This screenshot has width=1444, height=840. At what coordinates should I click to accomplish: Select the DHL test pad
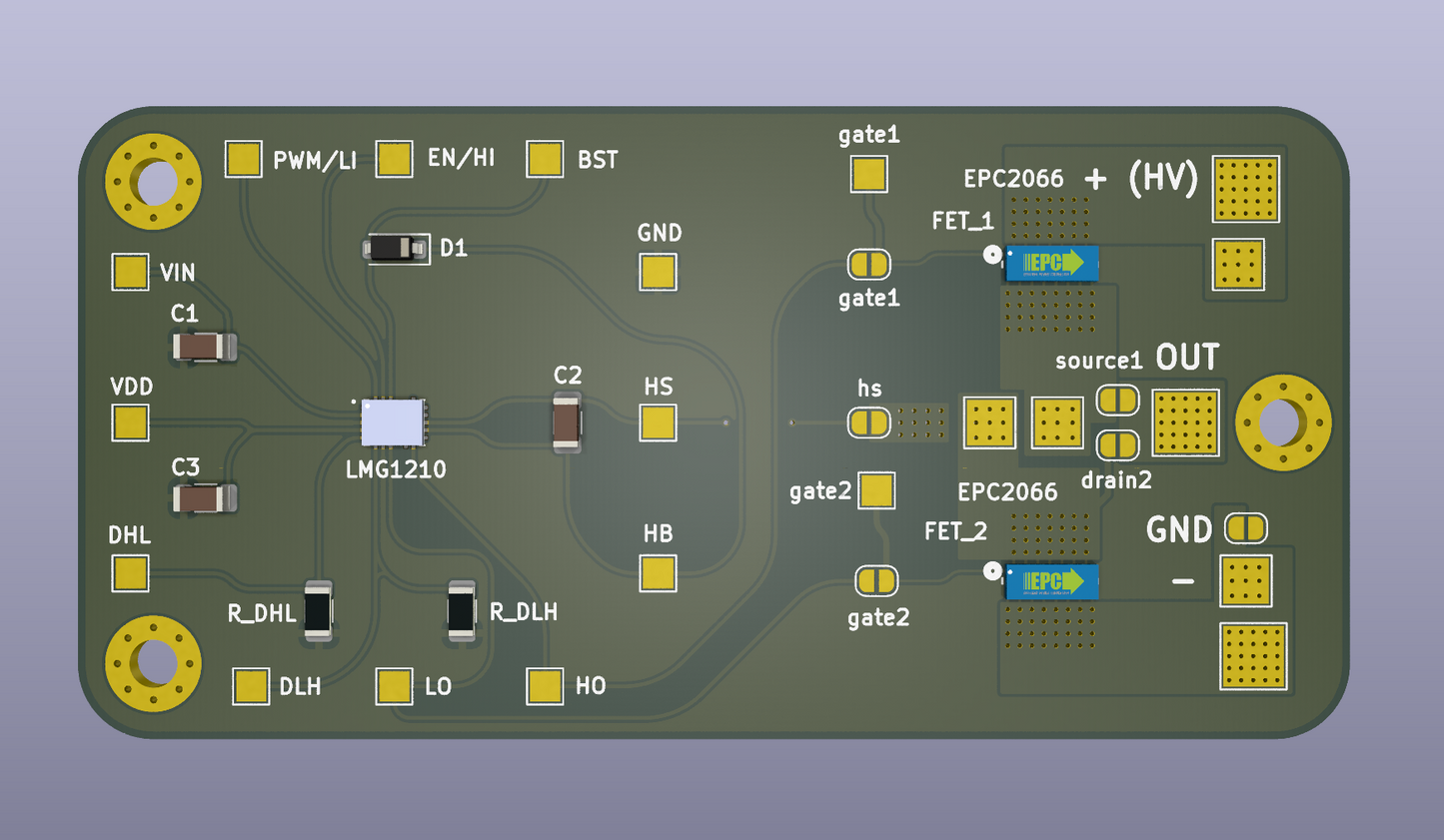click(x=130, y=572)
